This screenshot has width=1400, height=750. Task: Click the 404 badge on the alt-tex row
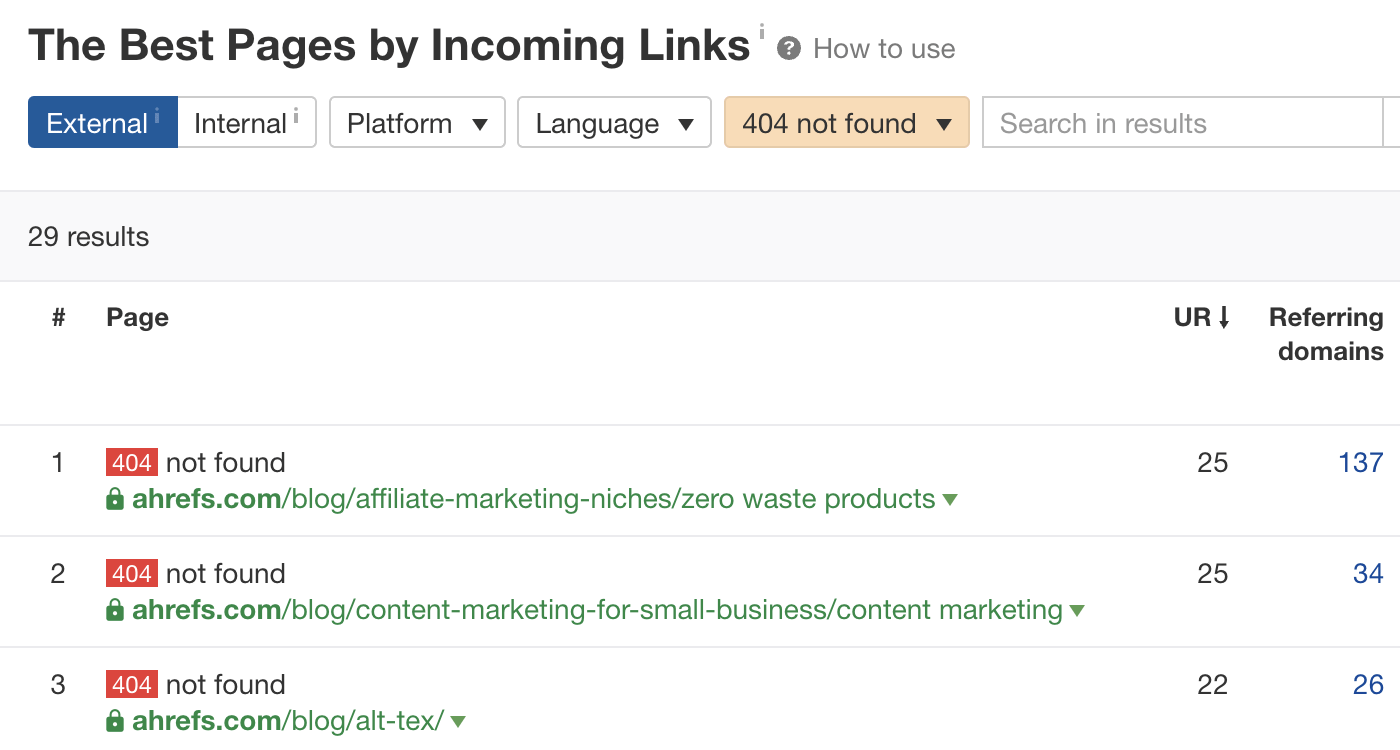coord(129,684)
